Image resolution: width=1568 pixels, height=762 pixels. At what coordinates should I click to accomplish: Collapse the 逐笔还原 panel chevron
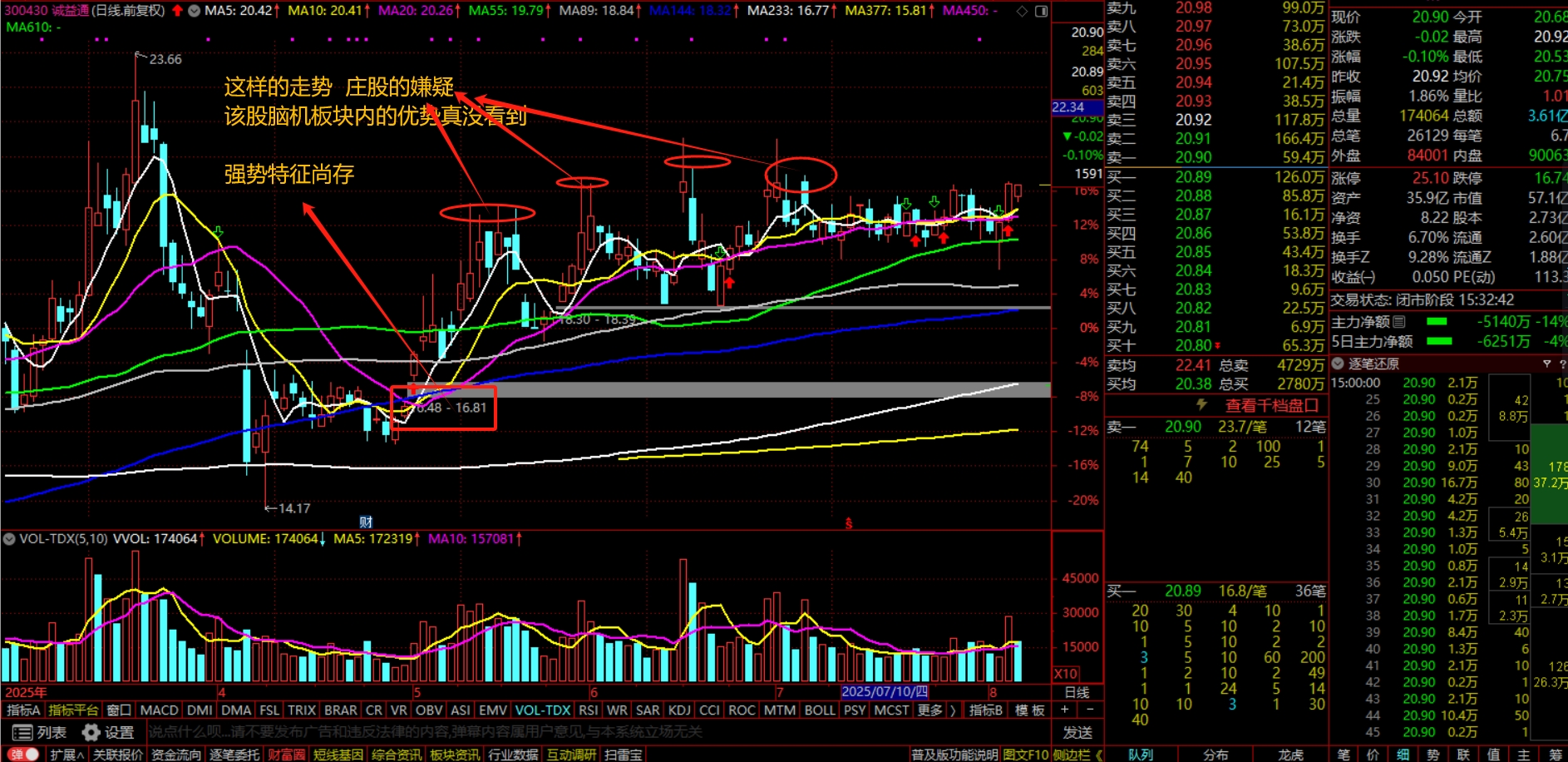pos(1338,364)
